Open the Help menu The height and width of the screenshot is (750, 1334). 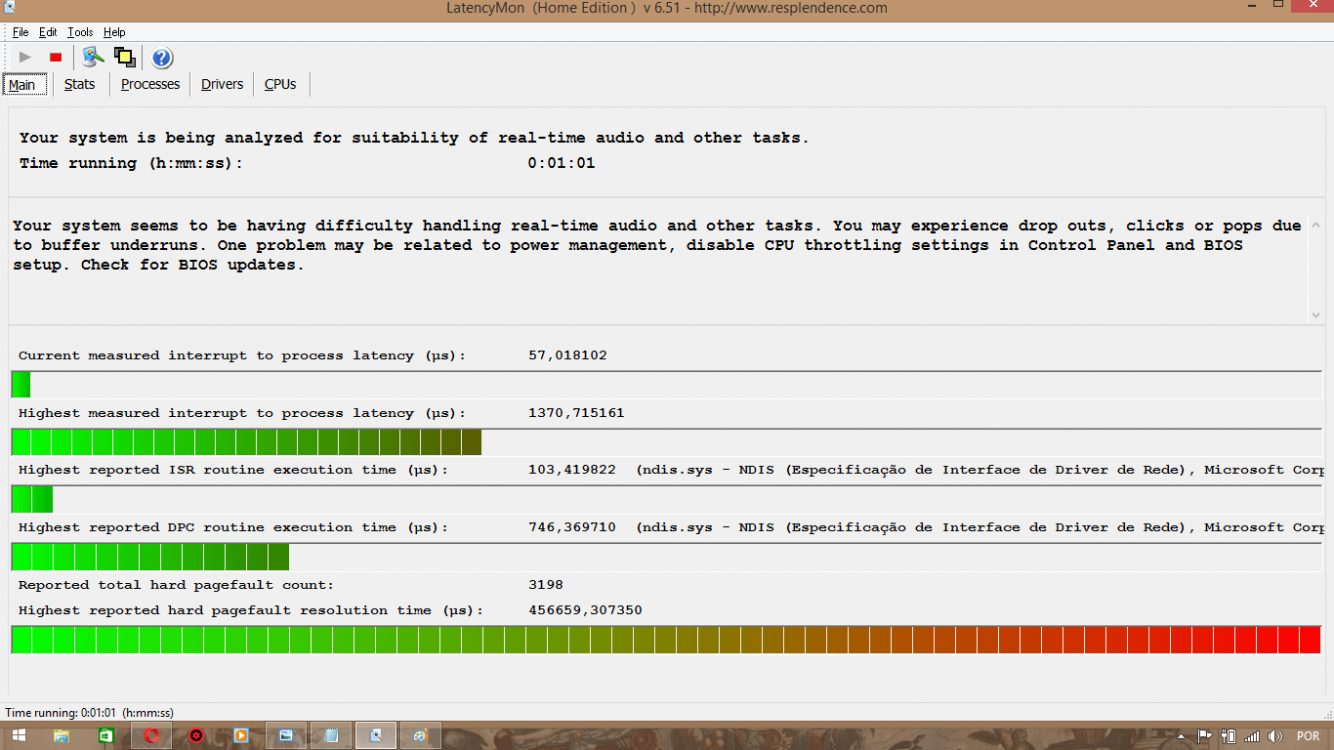(114, 32)
